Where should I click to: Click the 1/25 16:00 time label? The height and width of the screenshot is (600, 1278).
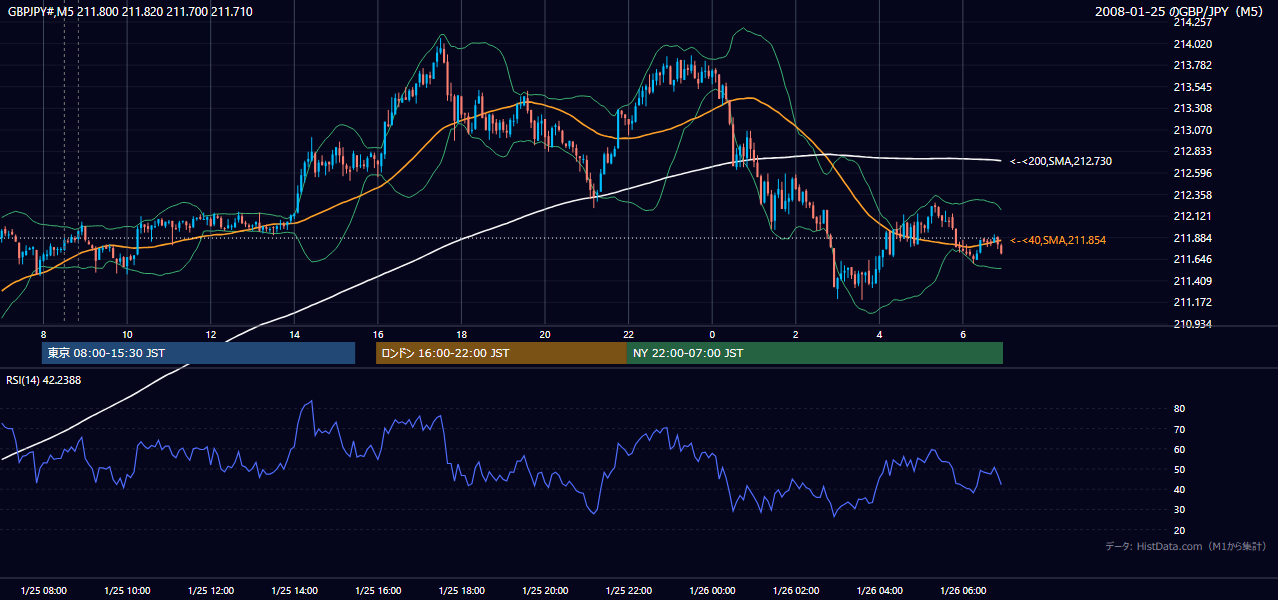pos(378,590)
